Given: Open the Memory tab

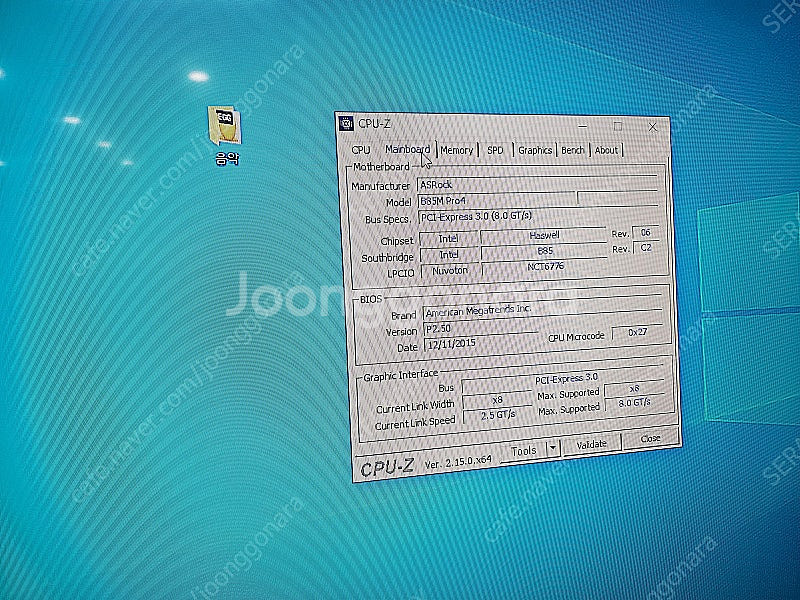Looking at the screenshot, I should 457,150.
